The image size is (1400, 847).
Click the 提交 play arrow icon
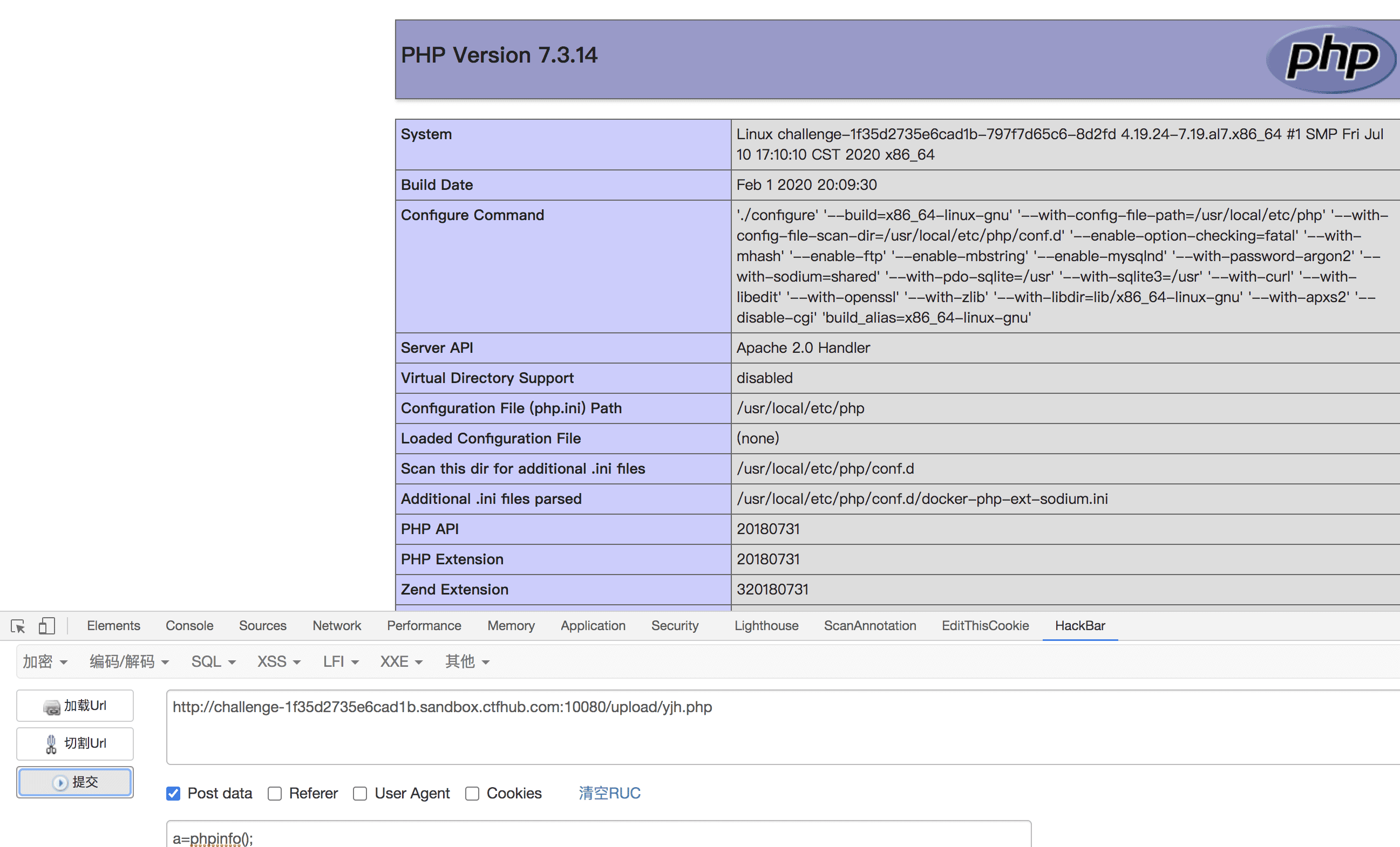pos(60,783)
